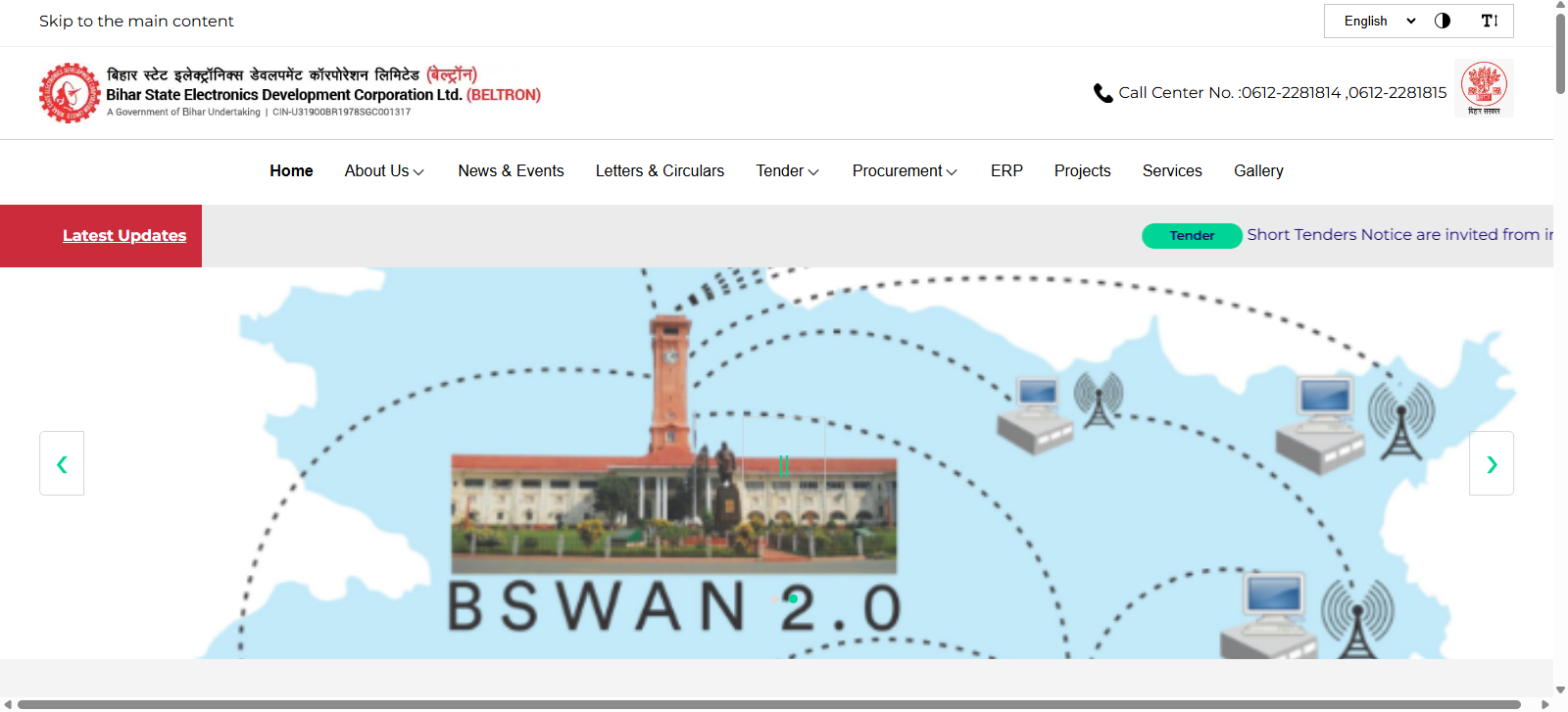Click the green Tender badge
The width and height of the screenshot is (1568, 712).
coord(1192,235)
